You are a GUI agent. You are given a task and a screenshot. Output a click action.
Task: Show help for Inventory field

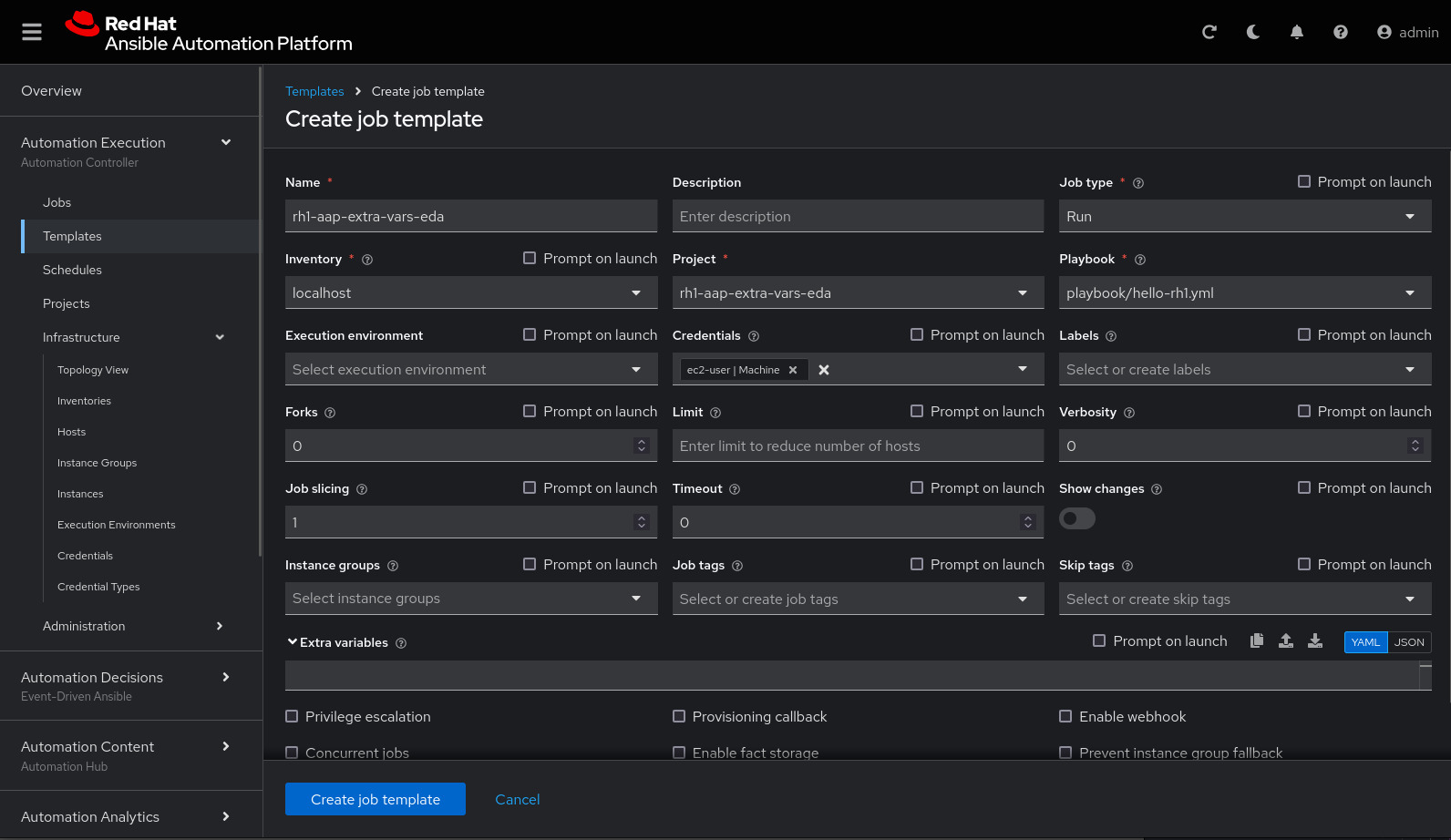pyautogui.click(x=367, y=260)
